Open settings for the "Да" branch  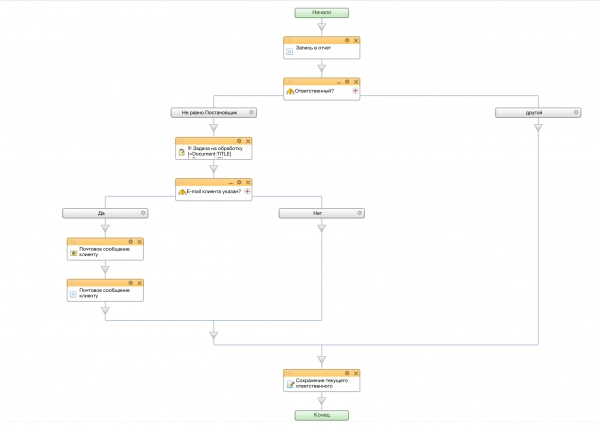[144, 213]
